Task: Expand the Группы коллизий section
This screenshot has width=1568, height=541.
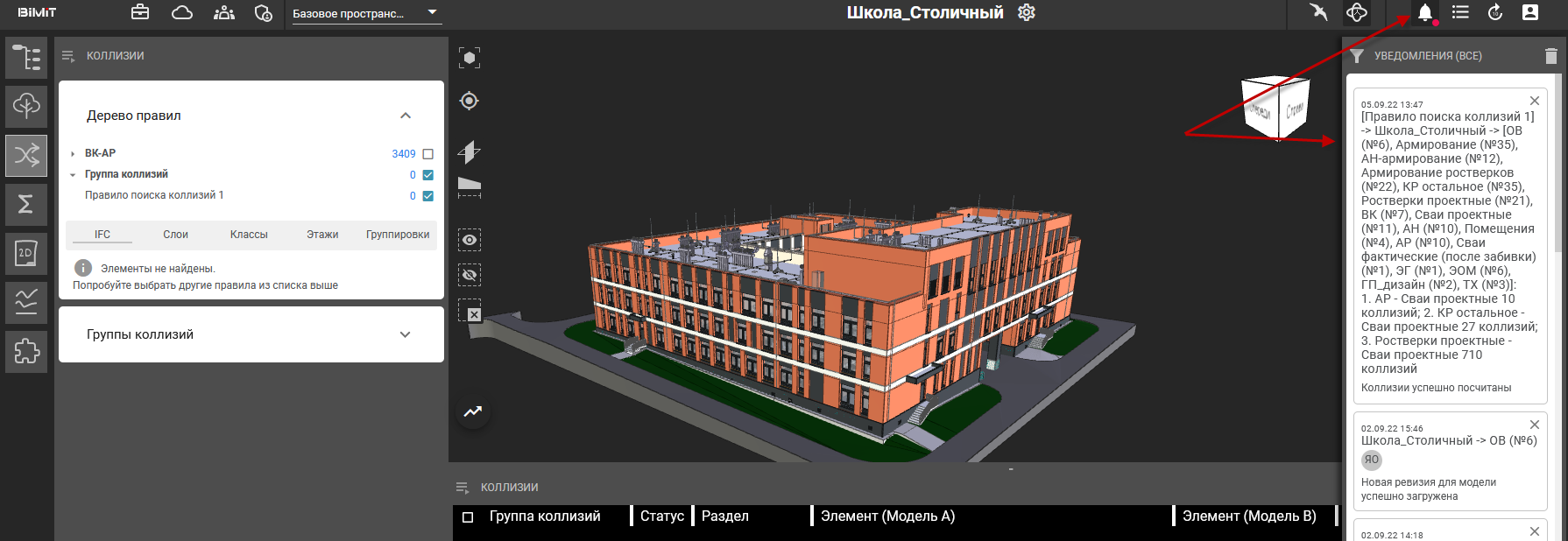Action: (x=405, y=334)
